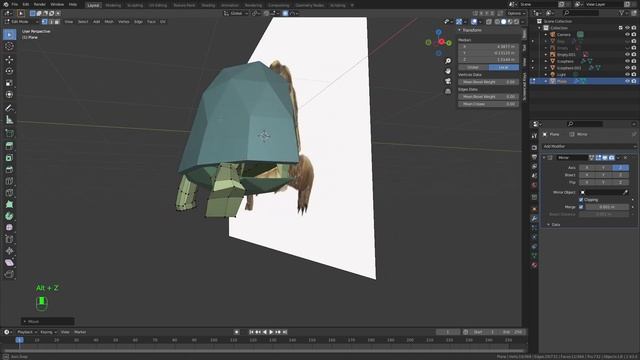Select the Scale tool in the toolbar
The width and height of the screenshot is (640, 360).
pos(9,83)
